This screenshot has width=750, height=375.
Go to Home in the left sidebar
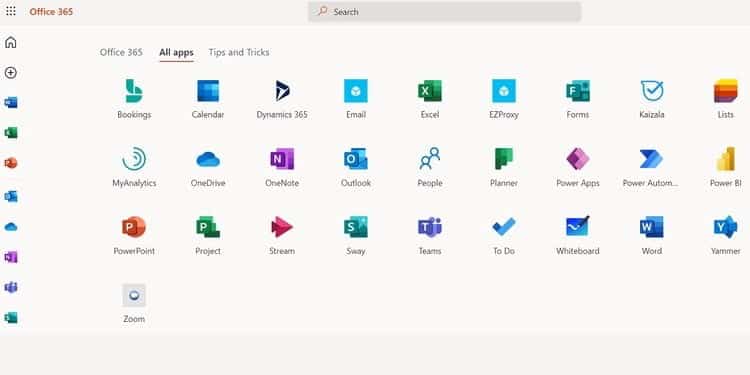pyautogui.click(x=11, y=43)
